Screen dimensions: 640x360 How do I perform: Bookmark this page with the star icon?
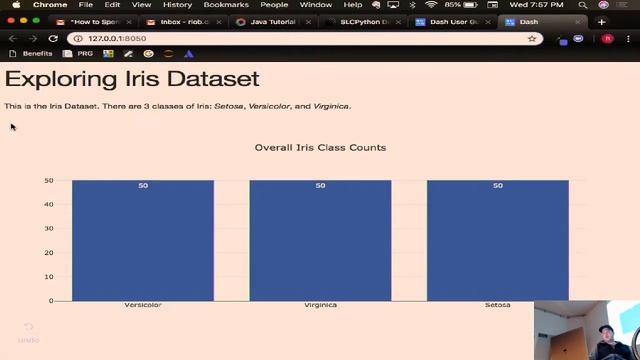pyautogui.click(x=531, y=38)
